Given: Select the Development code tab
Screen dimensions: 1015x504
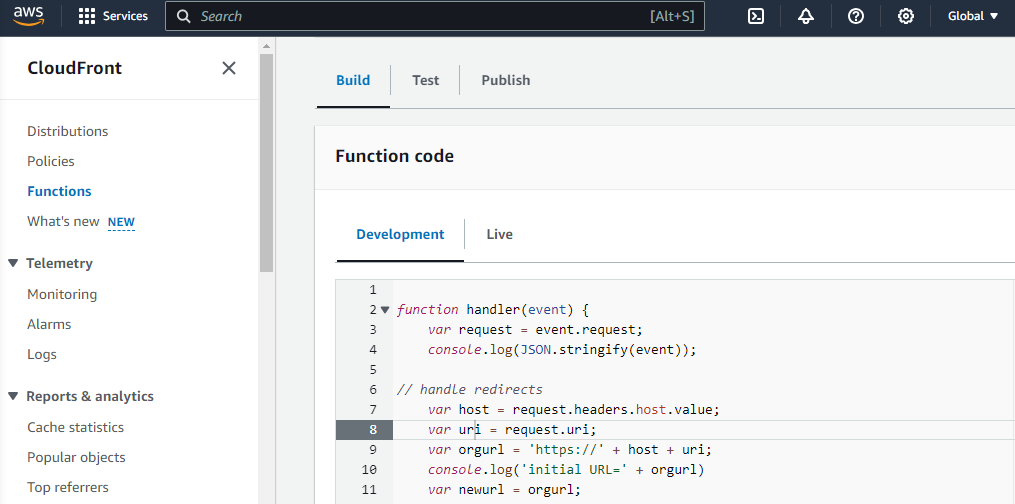Looking at the screenshot, I should point(400,234).
